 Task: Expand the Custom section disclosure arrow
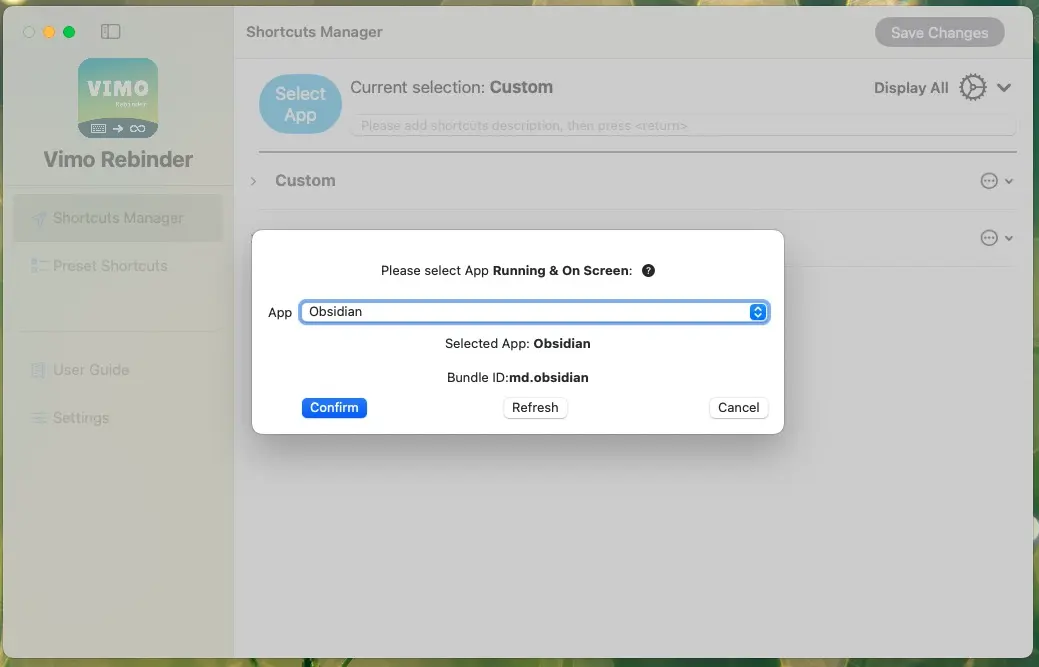253,181
